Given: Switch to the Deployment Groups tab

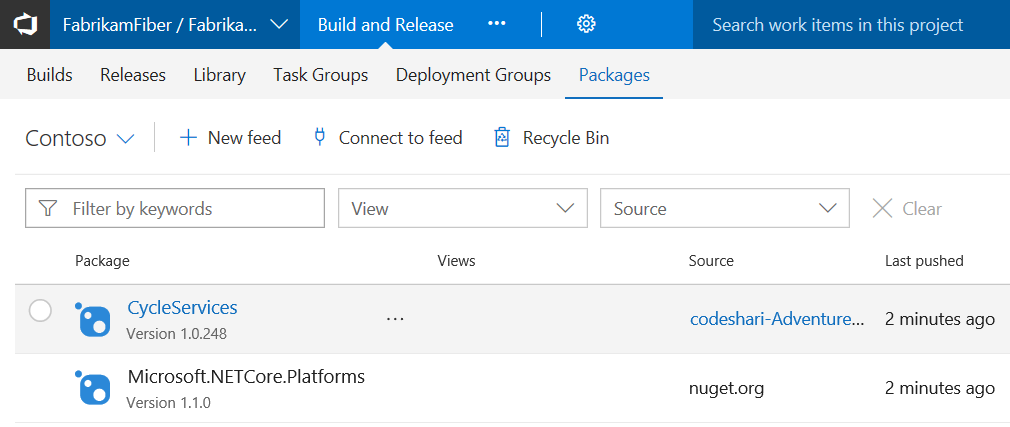Looking at the screenshot, I should (x=473, y=75).
